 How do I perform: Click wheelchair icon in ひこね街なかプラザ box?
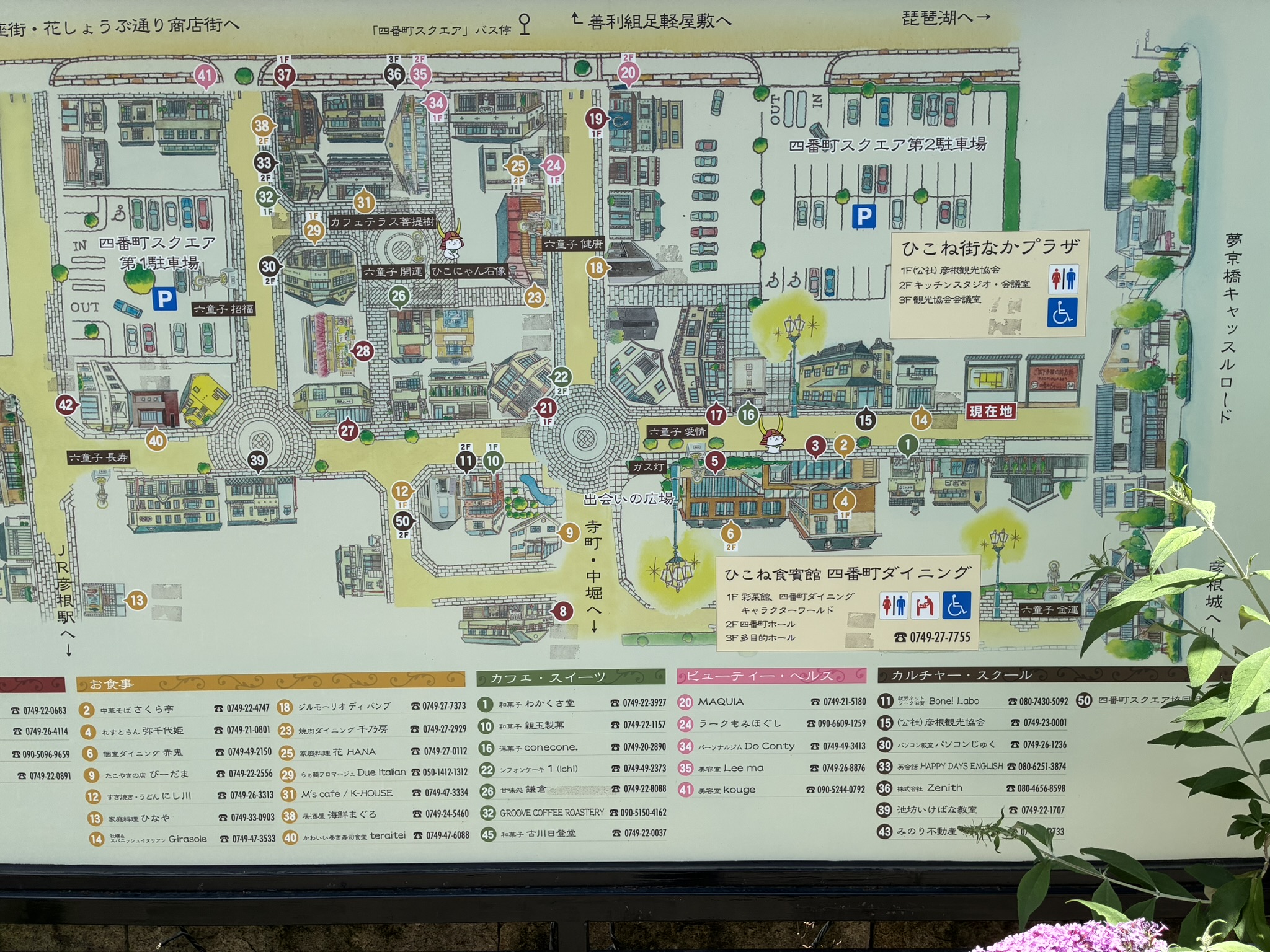click(x=1063, y=312)
